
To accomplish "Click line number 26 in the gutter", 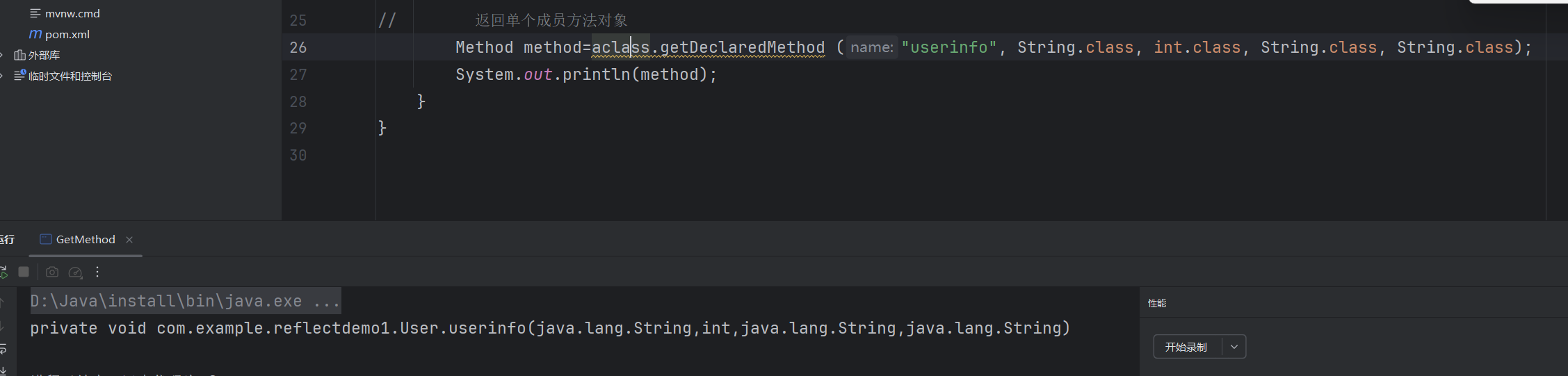I will 298,47.
